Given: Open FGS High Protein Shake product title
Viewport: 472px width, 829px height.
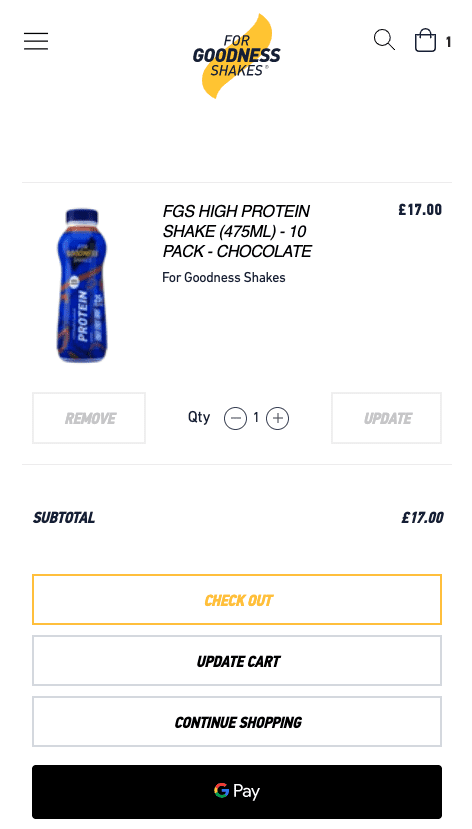Looking at the screenshot, I should coord(237,232).
